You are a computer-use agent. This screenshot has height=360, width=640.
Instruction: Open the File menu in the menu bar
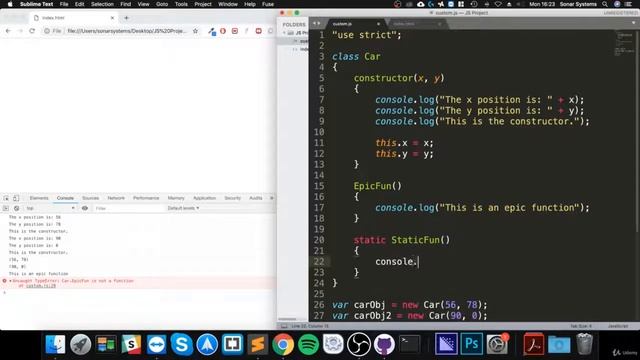coord(64,4)
